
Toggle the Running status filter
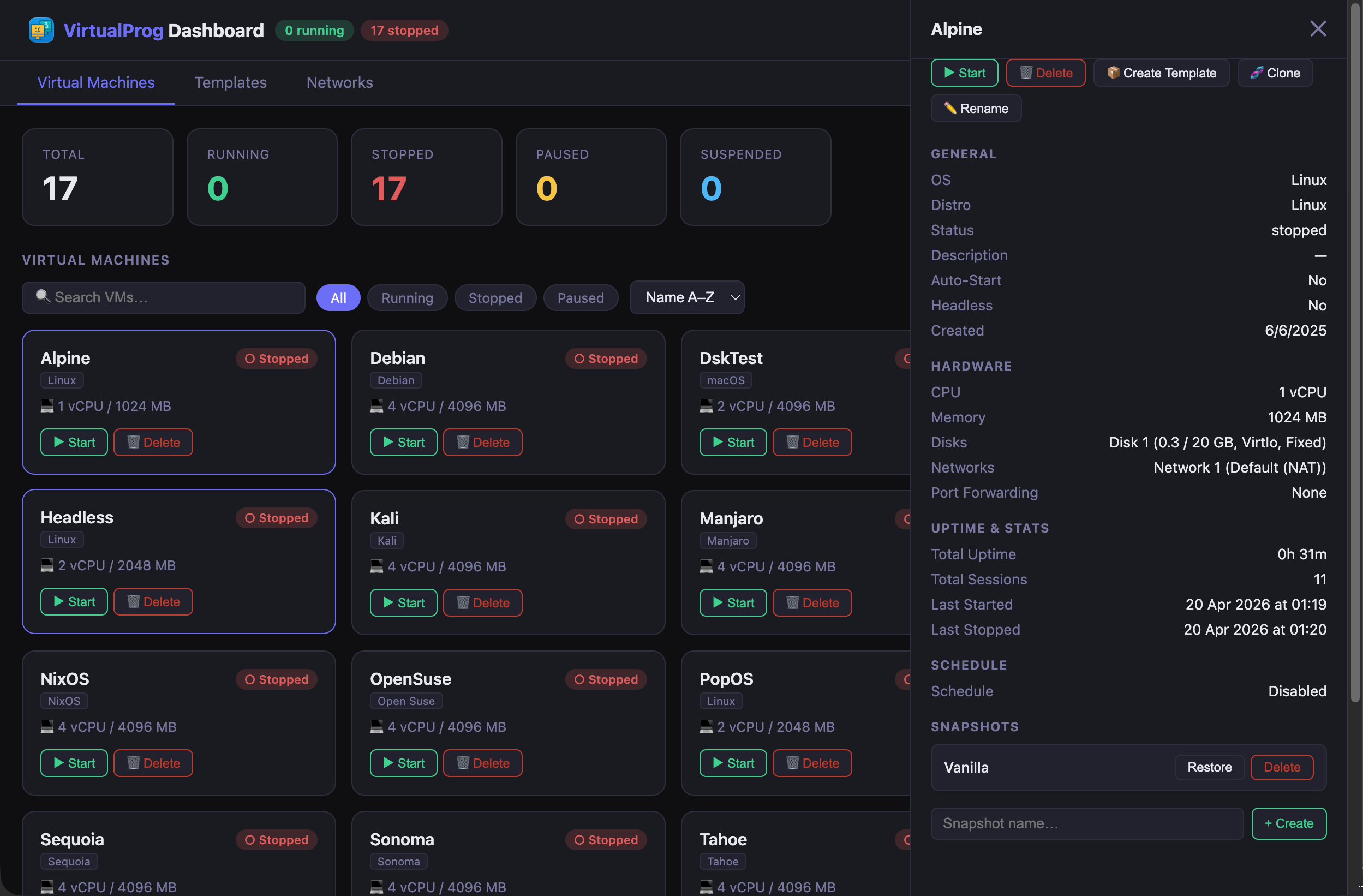(x=407, y=297)
